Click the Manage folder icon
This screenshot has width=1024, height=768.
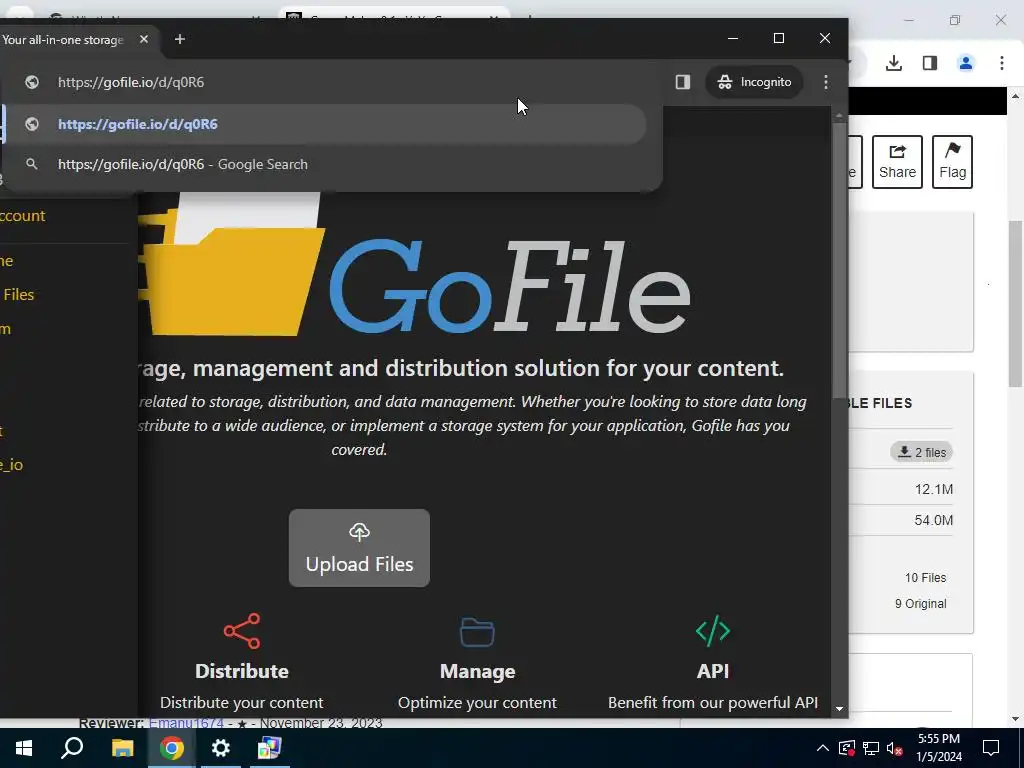[477, 632]
